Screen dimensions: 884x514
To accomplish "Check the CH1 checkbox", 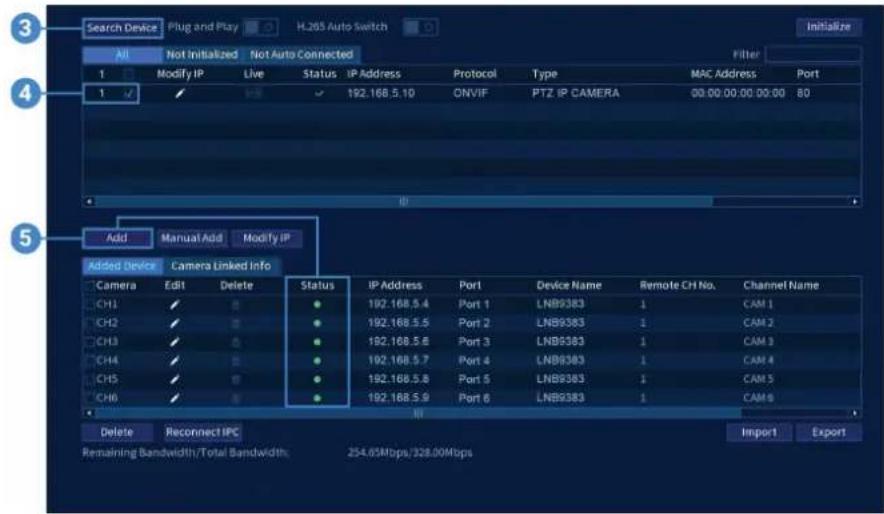I will point(89,304).
